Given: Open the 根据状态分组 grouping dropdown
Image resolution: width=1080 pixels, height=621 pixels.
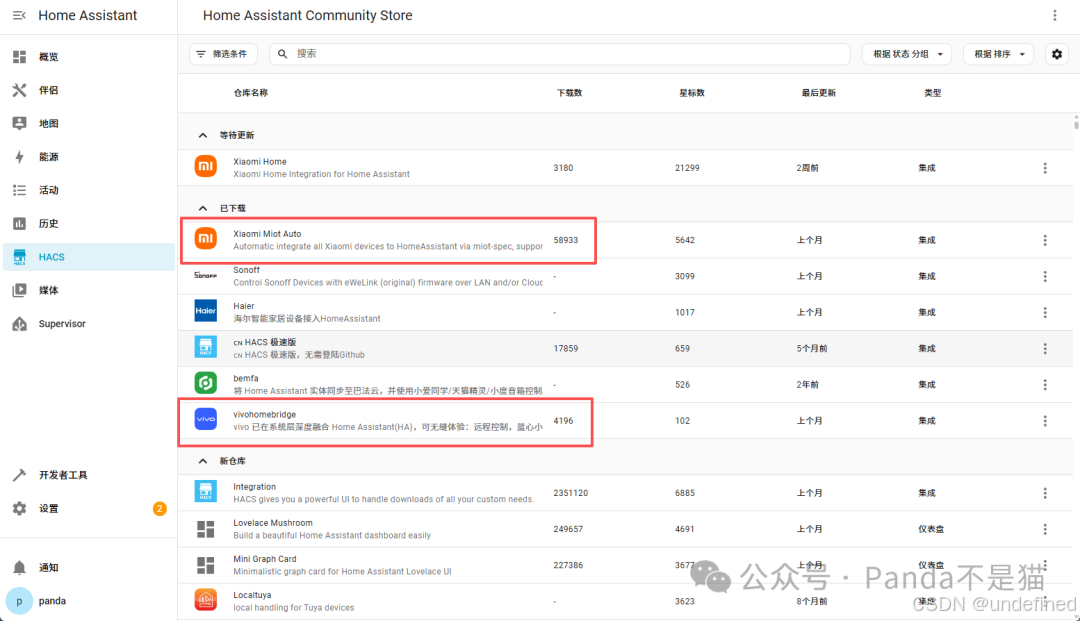Looking at the screenshot, I should pos(906,54).
